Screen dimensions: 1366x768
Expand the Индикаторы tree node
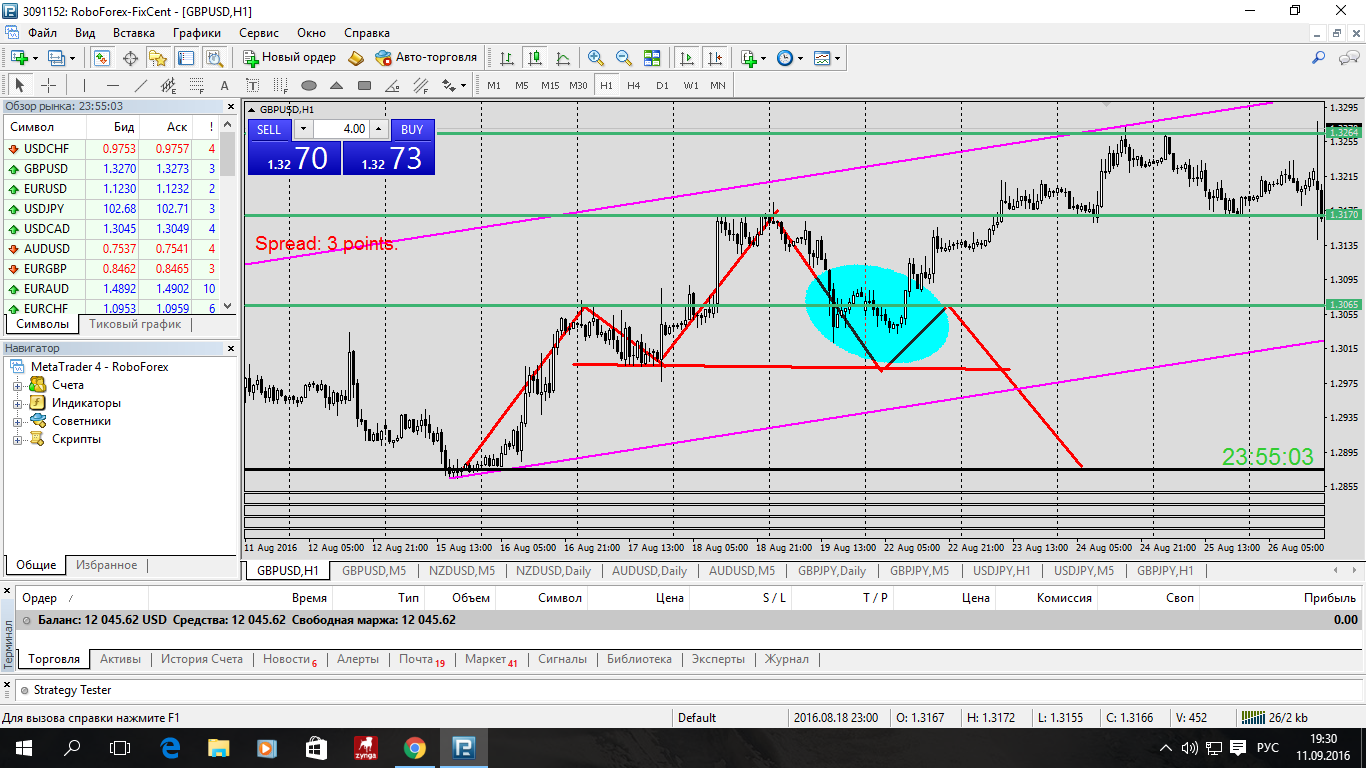tap(17, 403)
